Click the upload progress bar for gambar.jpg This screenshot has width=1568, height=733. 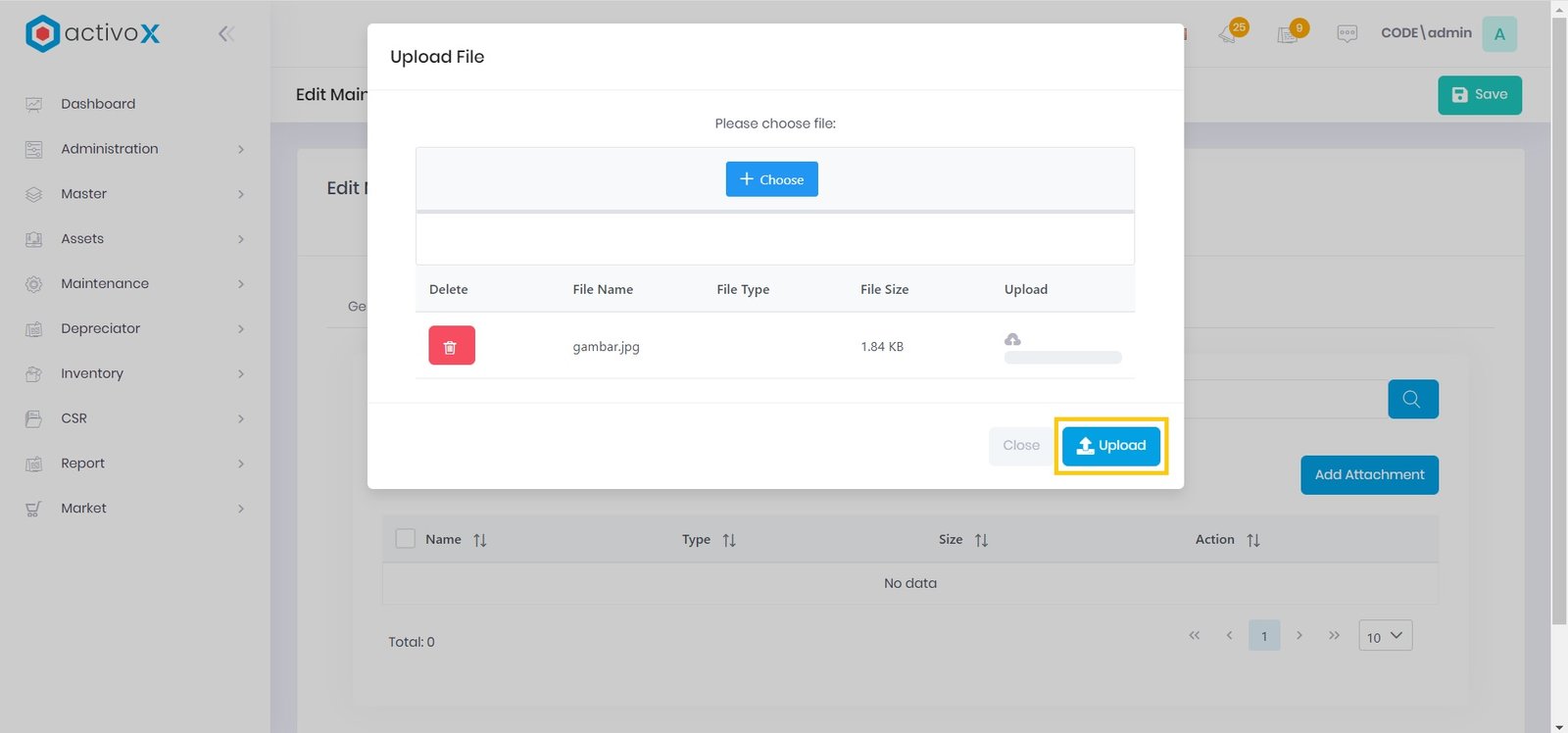point(1062,358)
